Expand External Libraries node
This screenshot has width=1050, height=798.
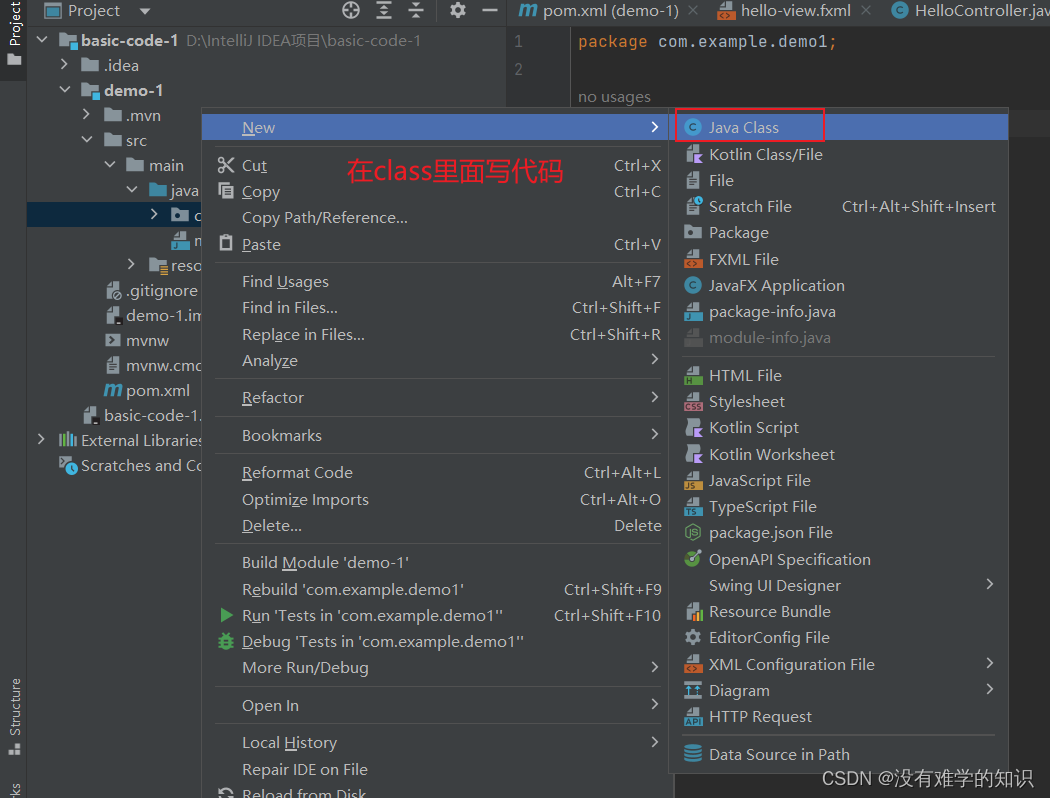pos(42,440)
